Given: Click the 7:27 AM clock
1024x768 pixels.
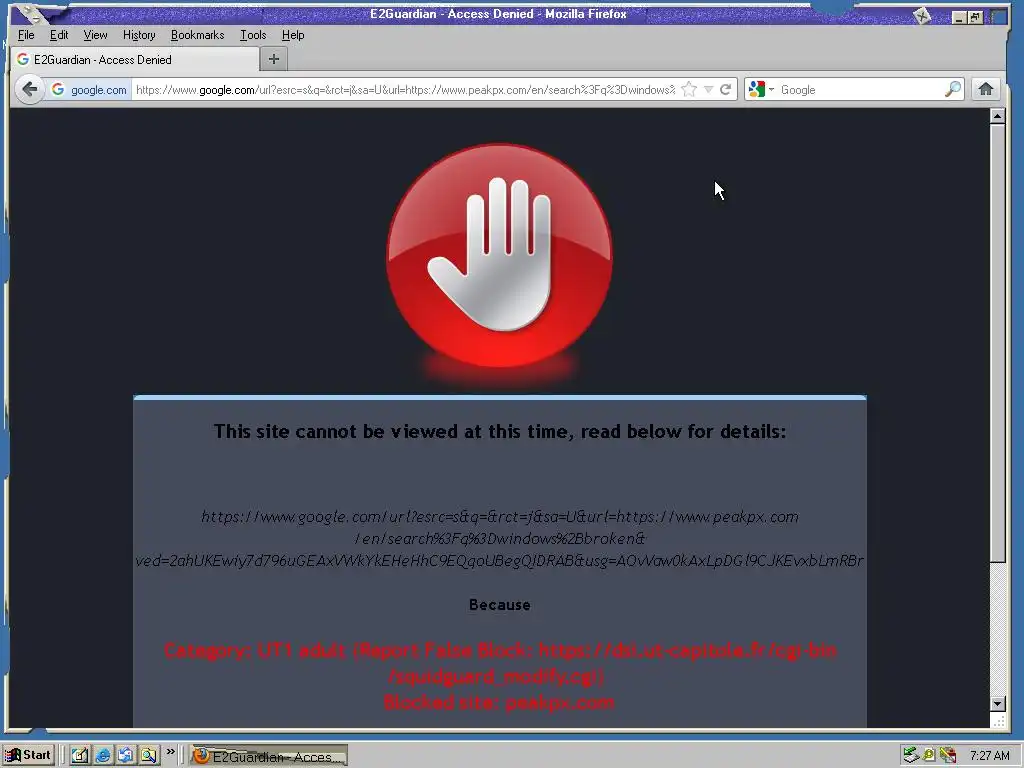Looking at the screenshot, I should pos(989,756).
